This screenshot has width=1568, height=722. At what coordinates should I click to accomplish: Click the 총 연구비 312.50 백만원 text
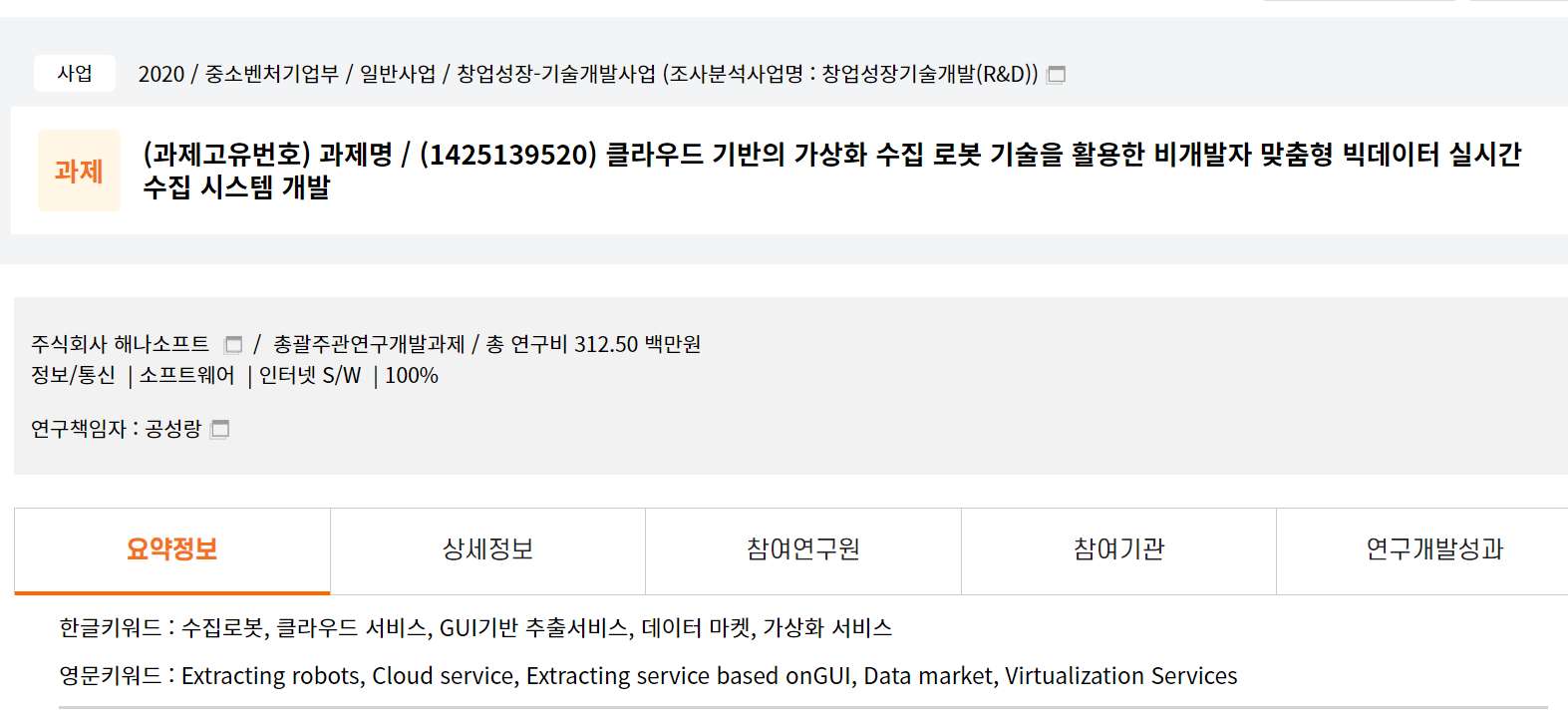(593, 344)
